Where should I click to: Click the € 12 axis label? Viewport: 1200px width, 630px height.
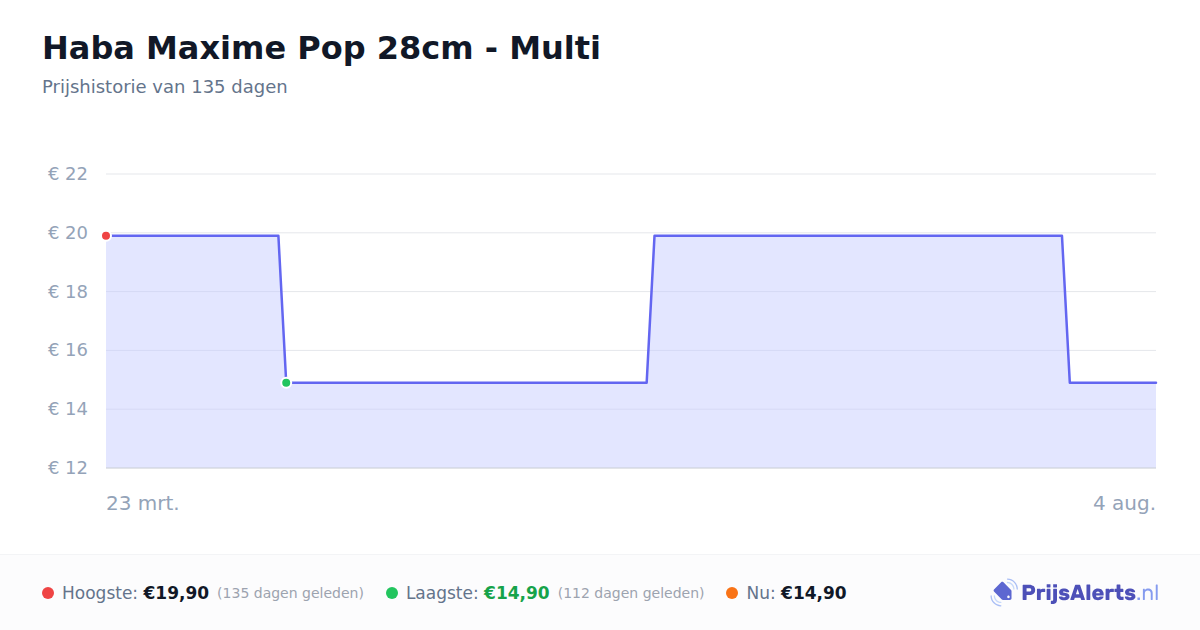coord(68,468)
